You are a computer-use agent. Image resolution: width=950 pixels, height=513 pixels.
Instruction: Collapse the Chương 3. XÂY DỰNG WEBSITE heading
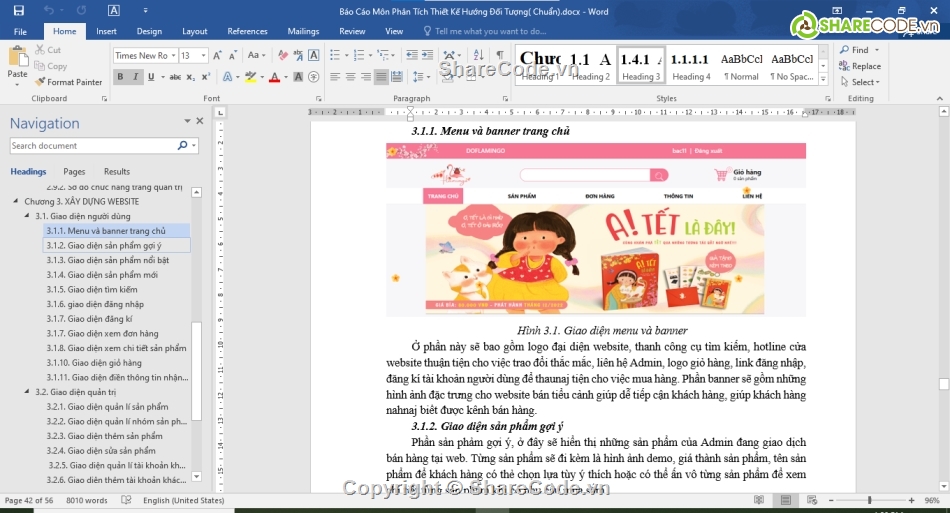[15, 201]
